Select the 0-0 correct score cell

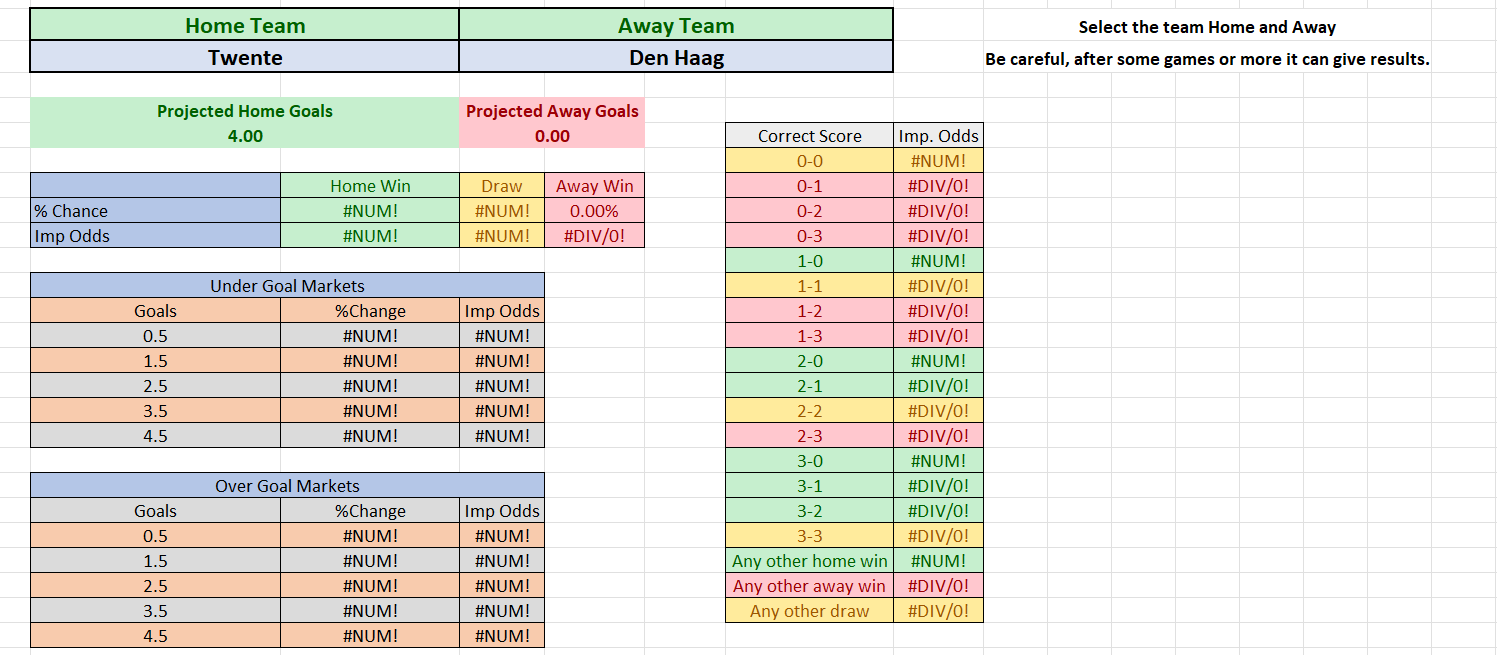809,161
